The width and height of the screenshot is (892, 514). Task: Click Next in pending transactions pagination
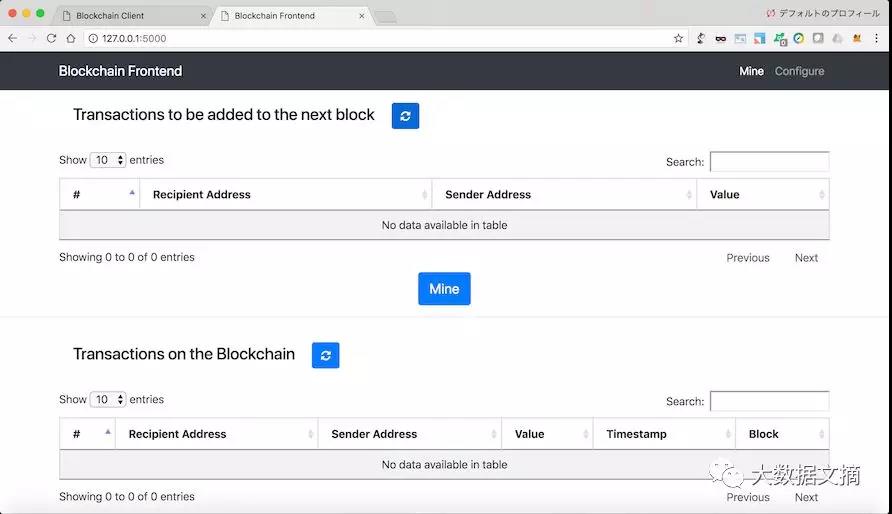tap(806, 258)
